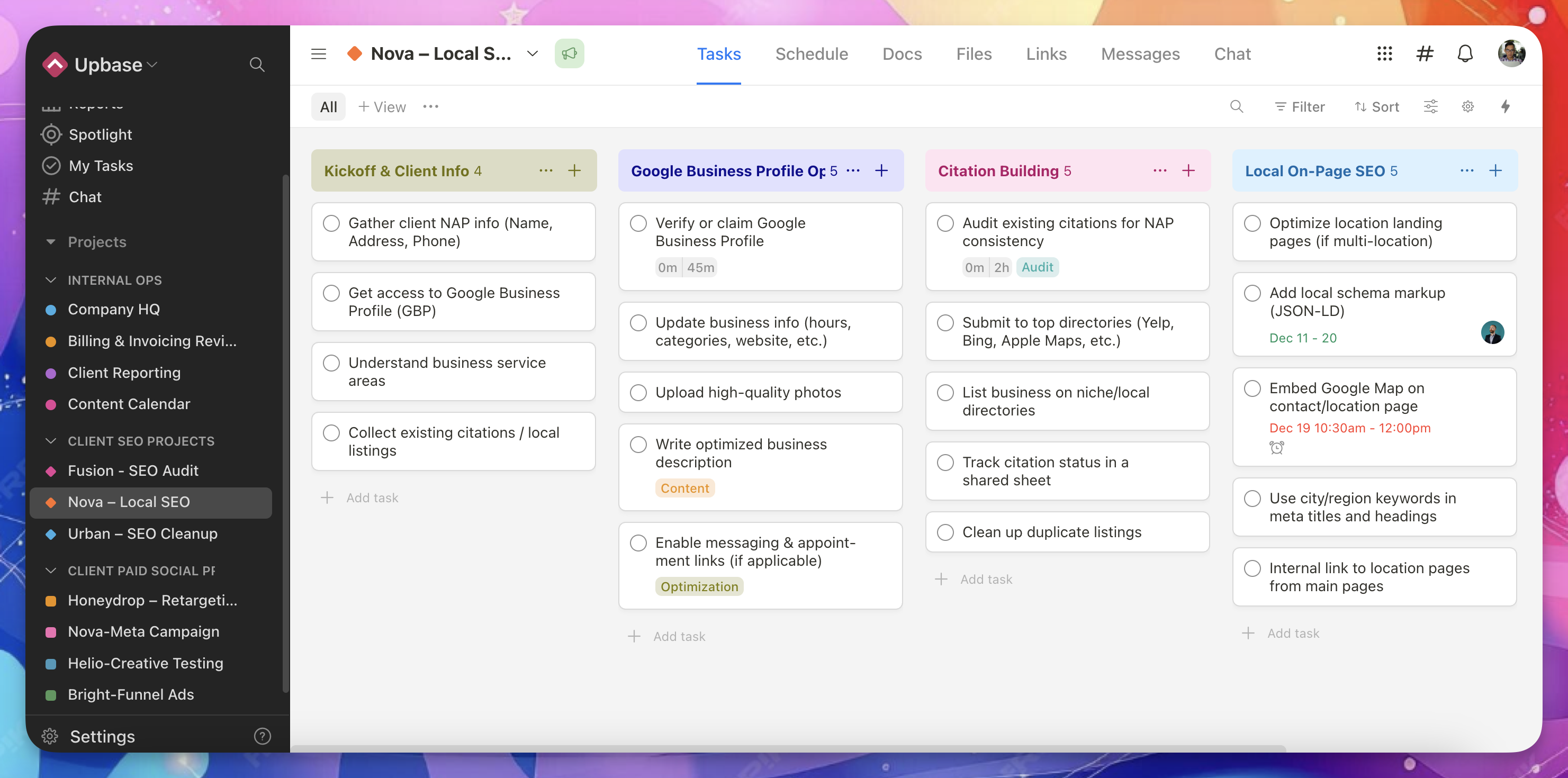Click the horizontal scrollbar at bottom
The image size is (1568, 778).
pos(788,747)
